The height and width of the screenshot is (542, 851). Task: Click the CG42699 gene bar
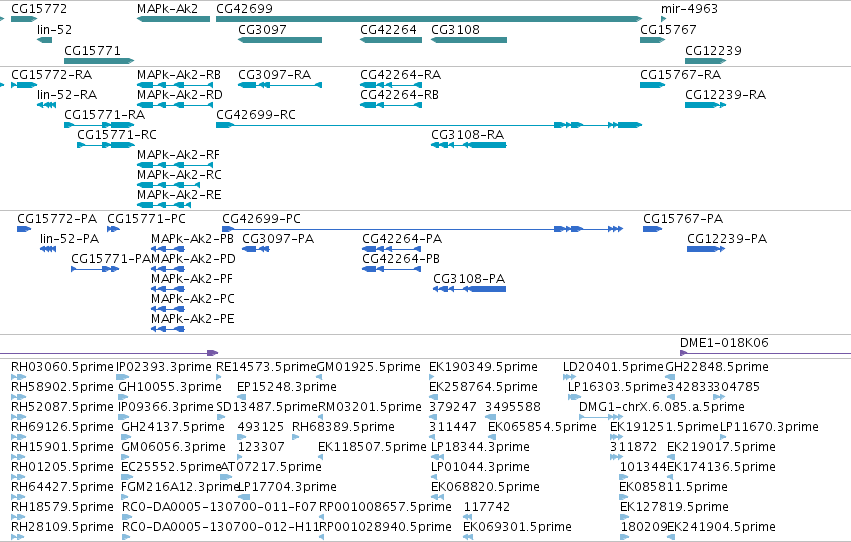coord(429,19)
